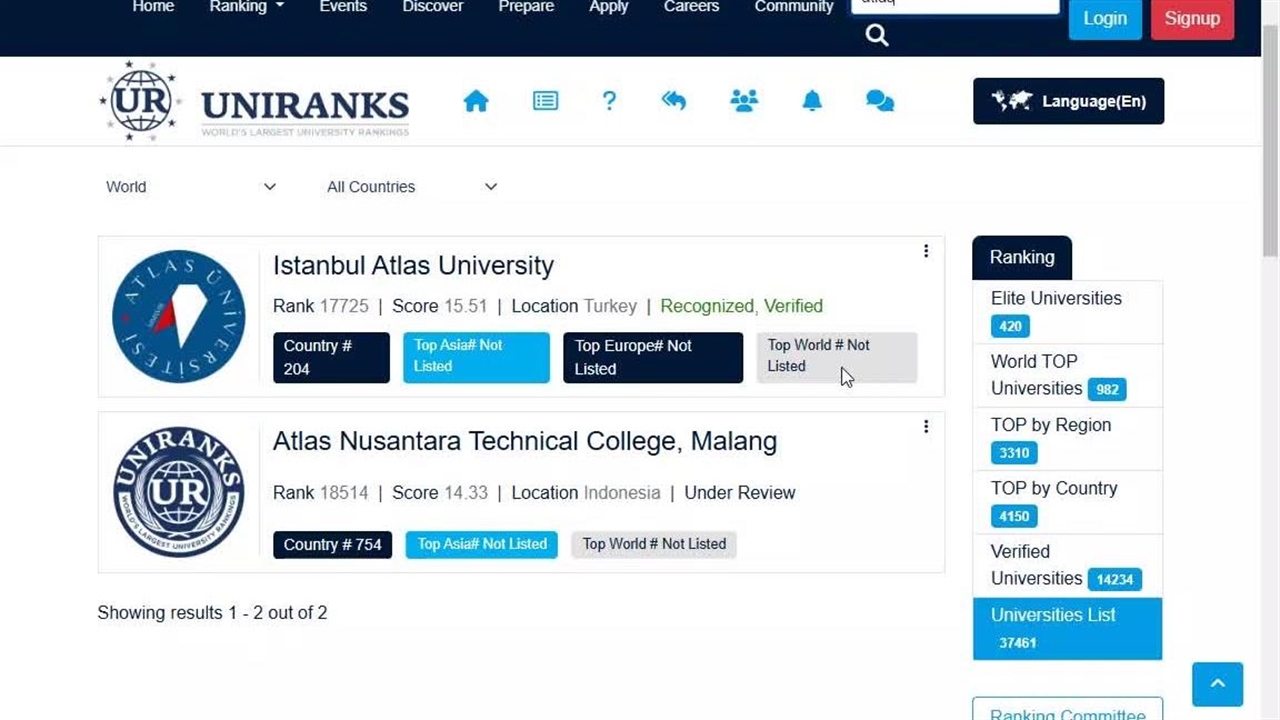The image size is (1280, 720).
Task: Open the Ranking dropdown in top navigation
Action: pos(246,7)
